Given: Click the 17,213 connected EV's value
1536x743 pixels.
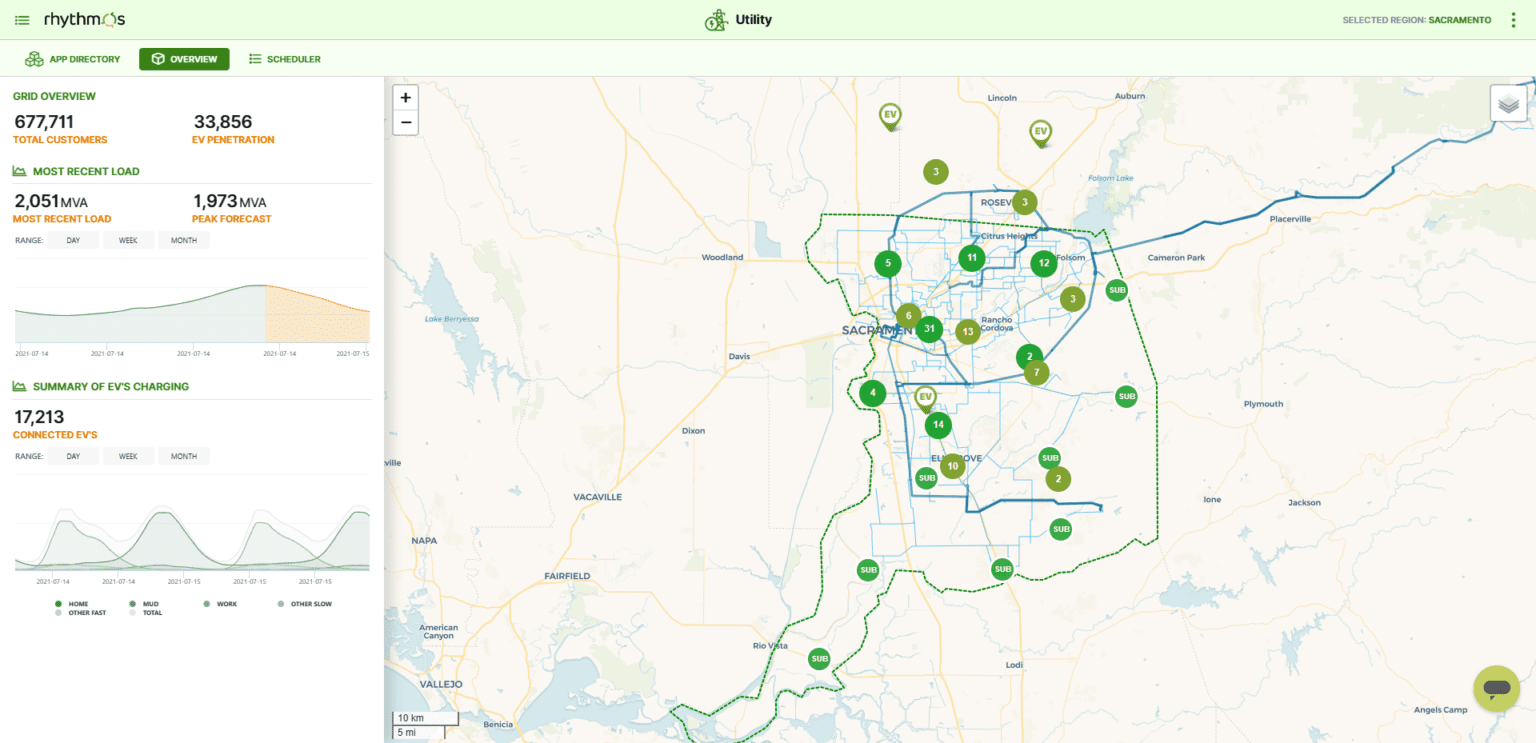Looking at the screenshot, I should [39, 417].
